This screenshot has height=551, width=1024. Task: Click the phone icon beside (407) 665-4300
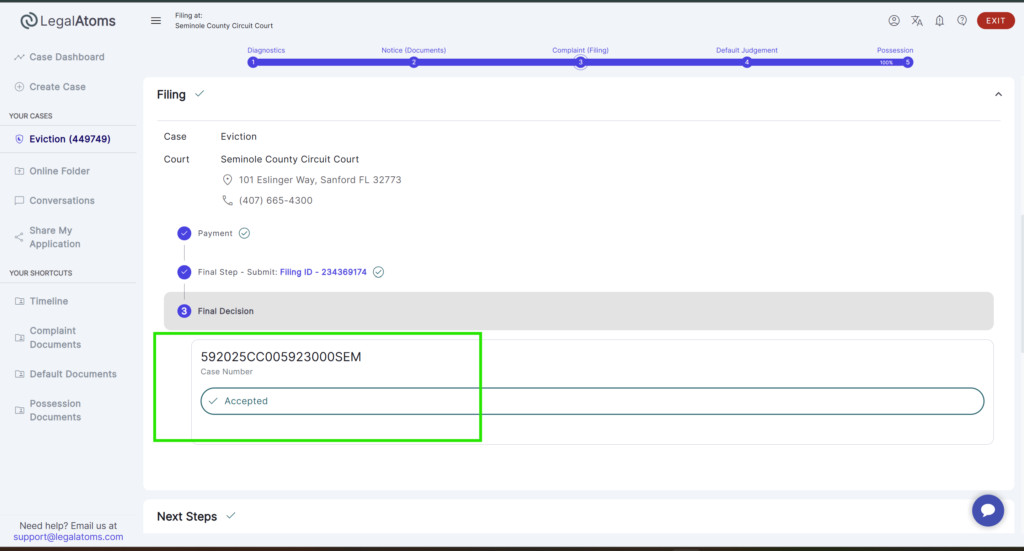[228, 201]
